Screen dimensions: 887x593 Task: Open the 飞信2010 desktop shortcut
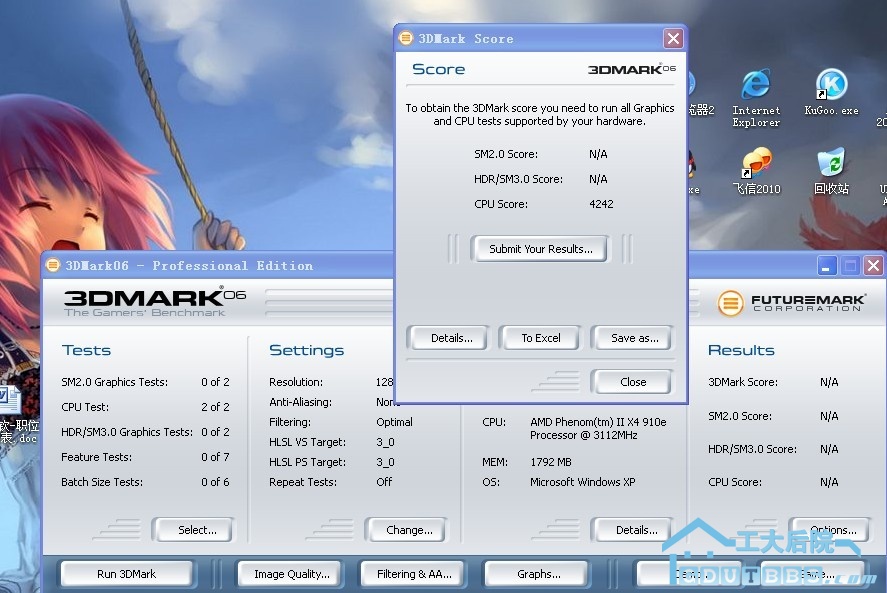pos(756,166)
